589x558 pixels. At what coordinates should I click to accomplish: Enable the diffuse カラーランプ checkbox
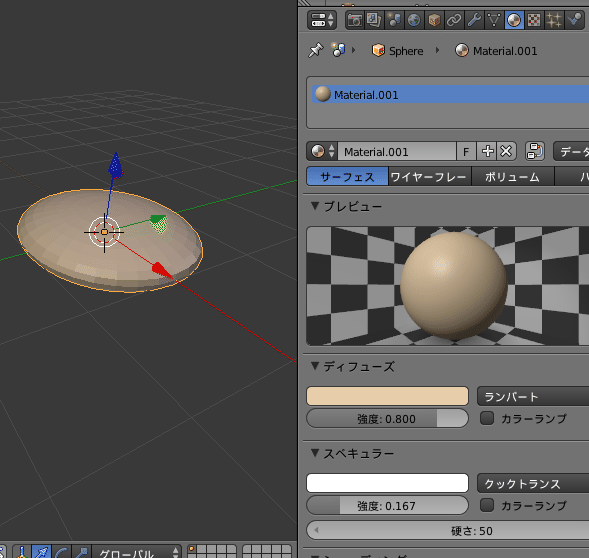point(487,418)
